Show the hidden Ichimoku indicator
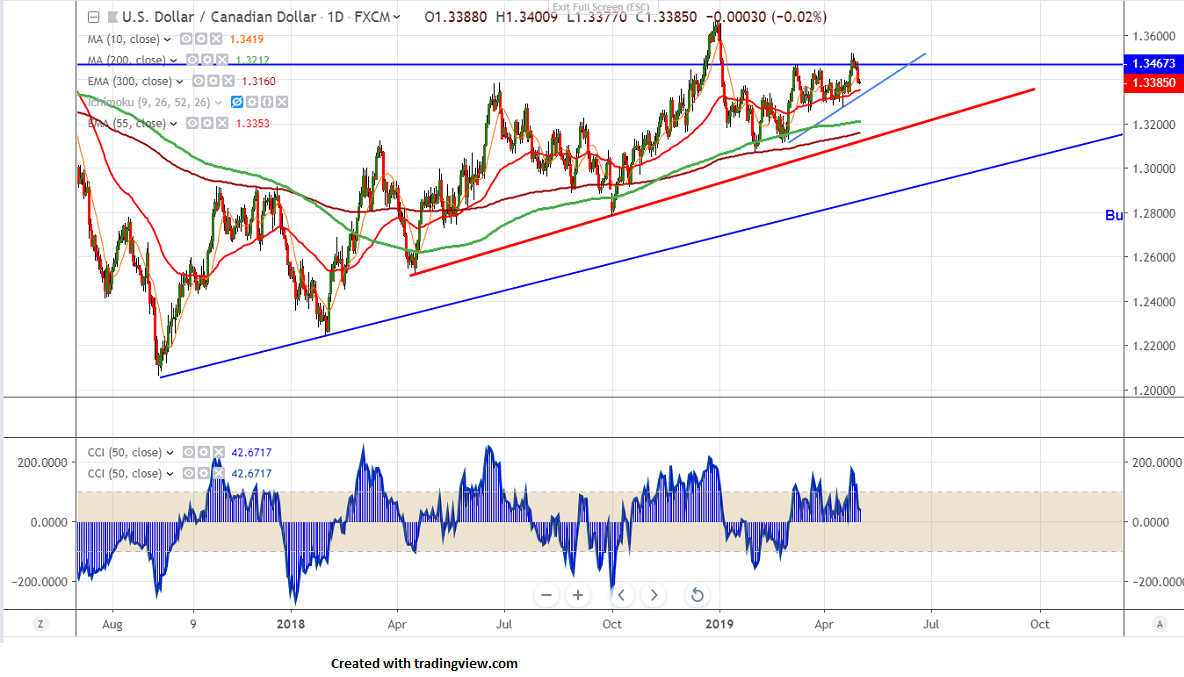The image size is (1184, 677). coord(236,102)
